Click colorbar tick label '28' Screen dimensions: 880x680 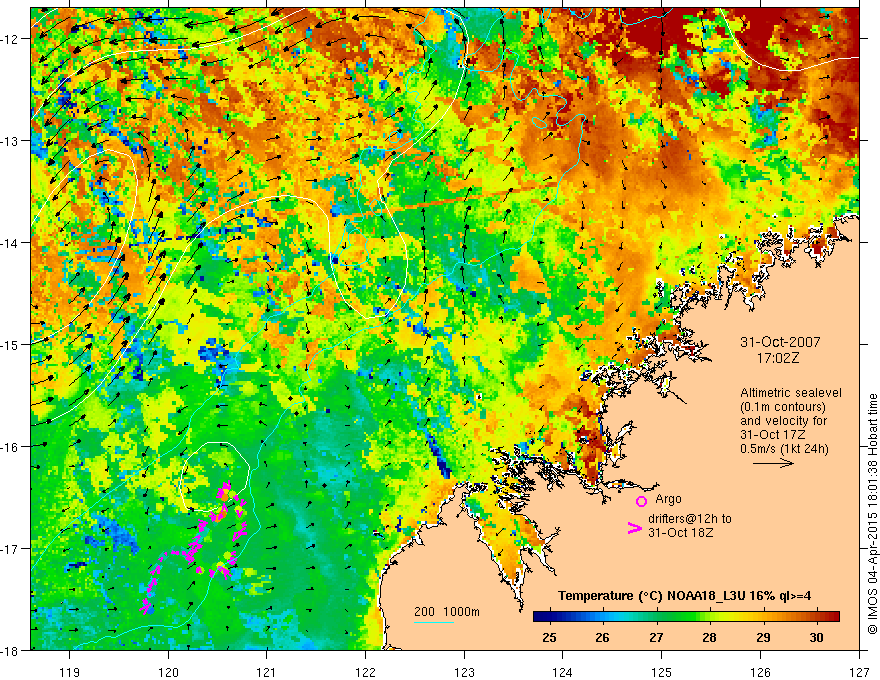[709, 637]
